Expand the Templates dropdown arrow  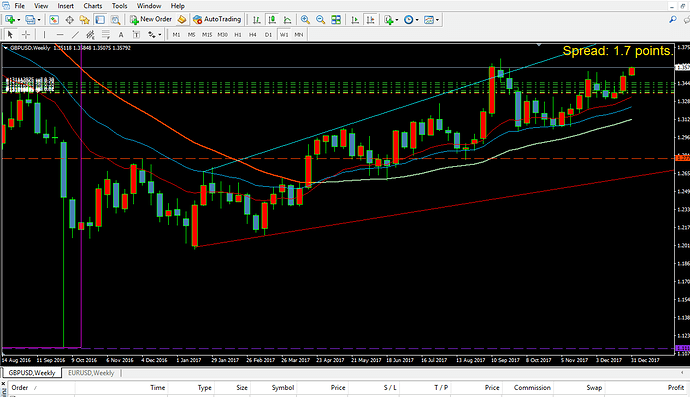click(x=437, y=20)
